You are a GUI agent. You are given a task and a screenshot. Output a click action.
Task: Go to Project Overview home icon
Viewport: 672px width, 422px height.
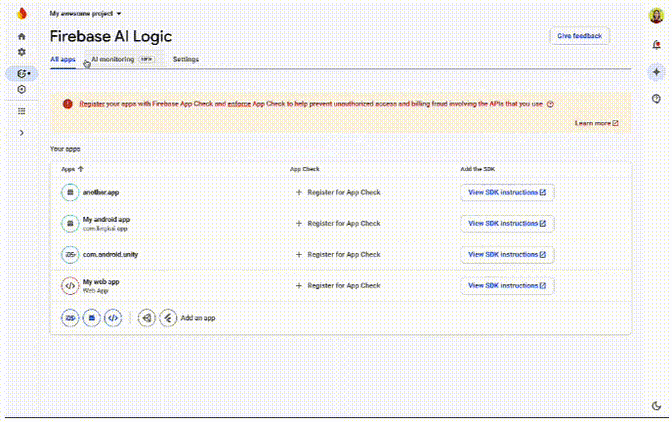click(22, 36)
